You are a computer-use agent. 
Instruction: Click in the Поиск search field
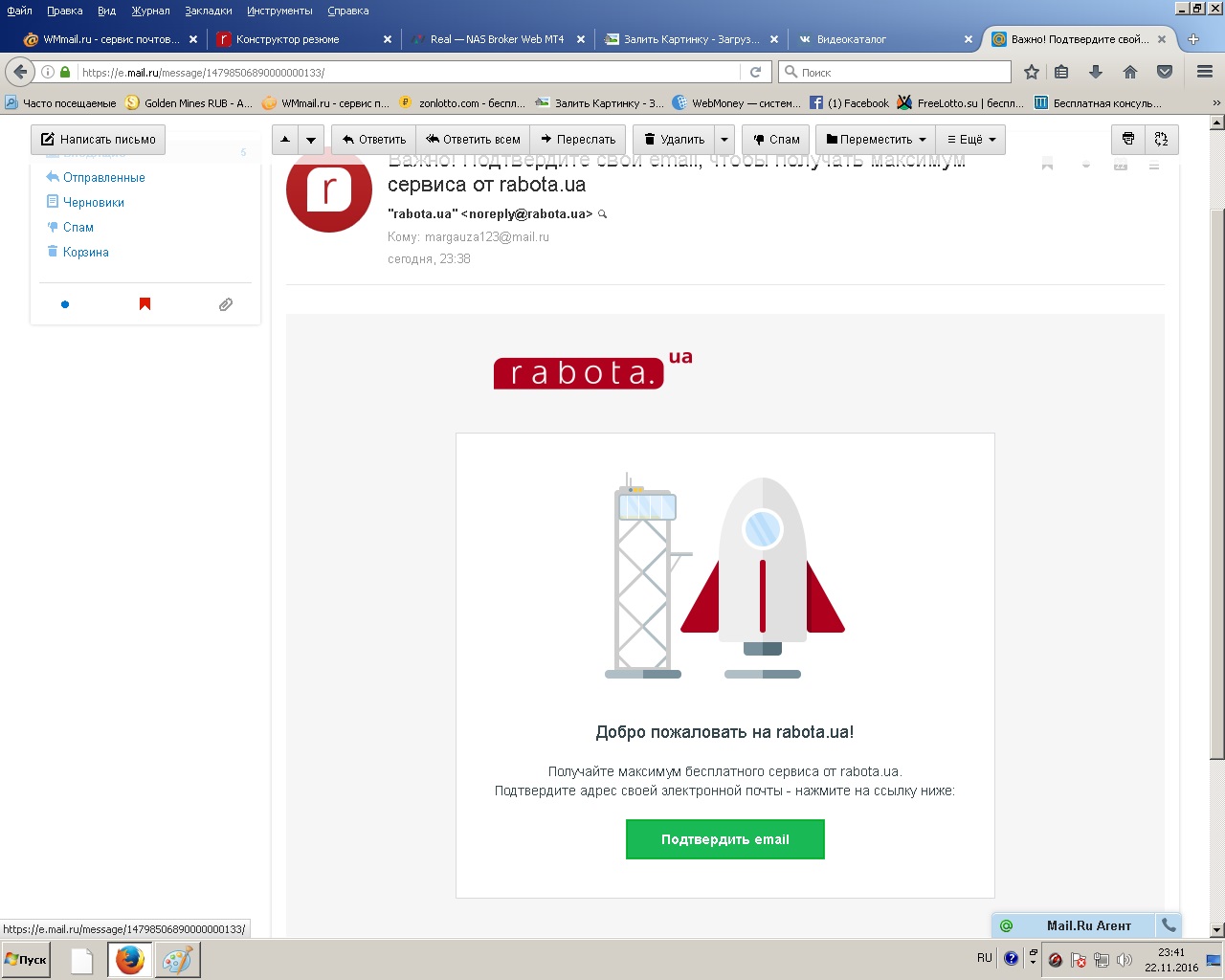[895, 72]
